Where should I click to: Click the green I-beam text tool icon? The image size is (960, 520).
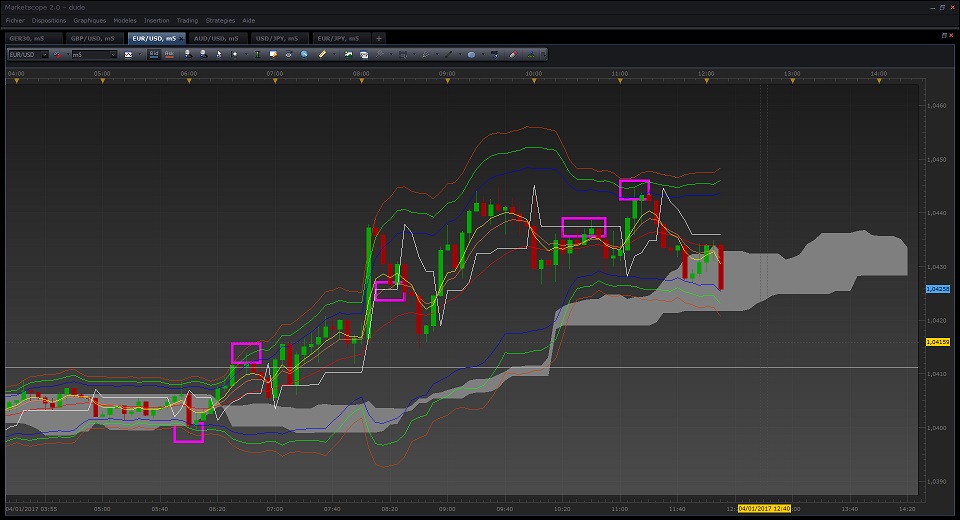tap(257, 55)
